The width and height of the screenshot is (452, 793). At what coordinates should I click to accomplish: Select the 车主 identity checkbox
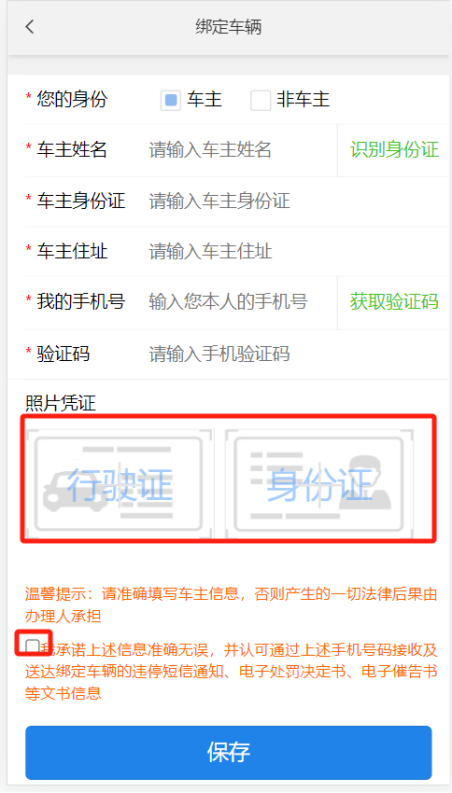pos(171,100)
